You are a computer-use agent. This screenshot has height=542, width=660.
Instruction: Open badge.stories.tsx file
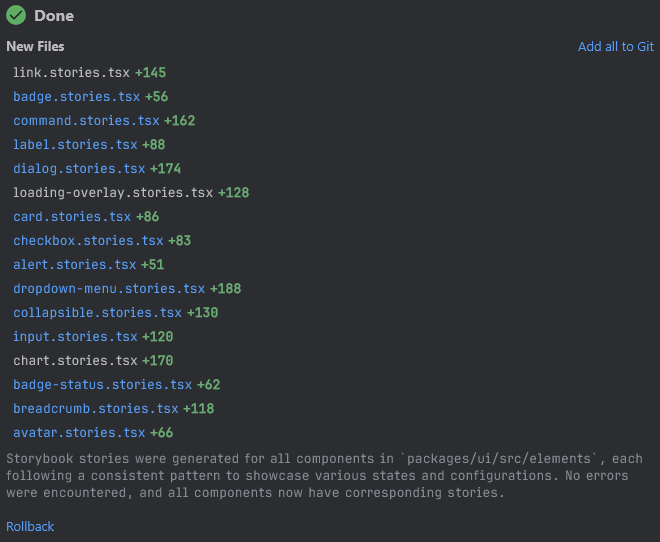click(76, 97)
